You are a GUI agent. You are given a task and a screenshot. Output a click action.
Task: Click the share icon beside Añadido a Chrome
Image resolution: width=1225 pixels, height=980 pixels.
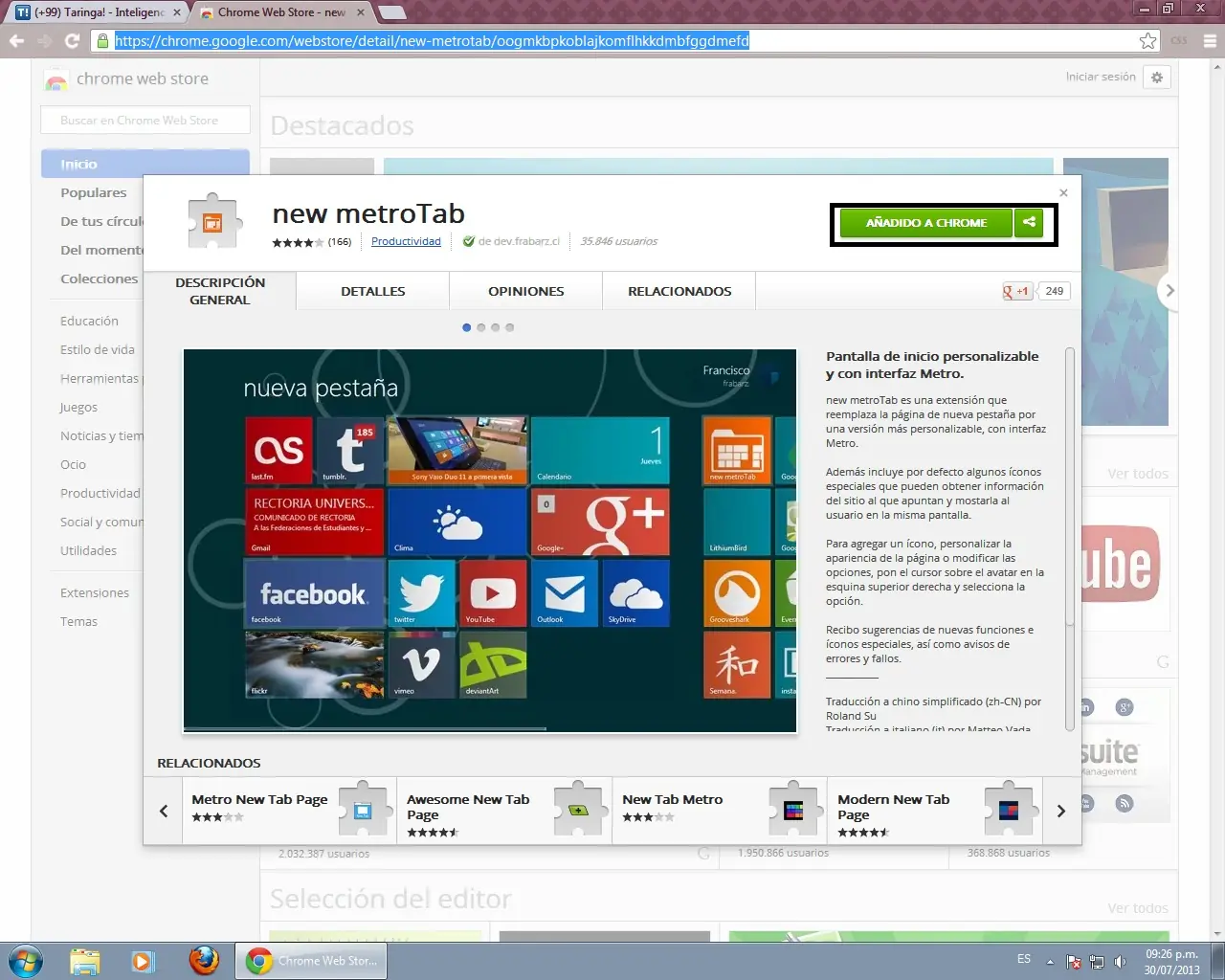click(x=1029, y=222)
